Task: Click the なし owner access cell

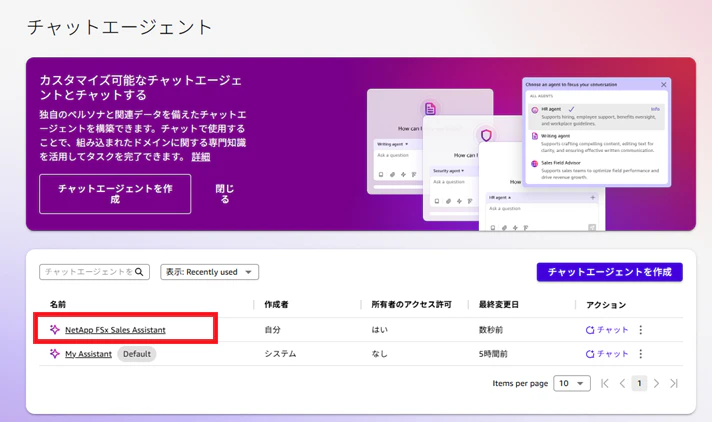Action: [x=380, y=354]
